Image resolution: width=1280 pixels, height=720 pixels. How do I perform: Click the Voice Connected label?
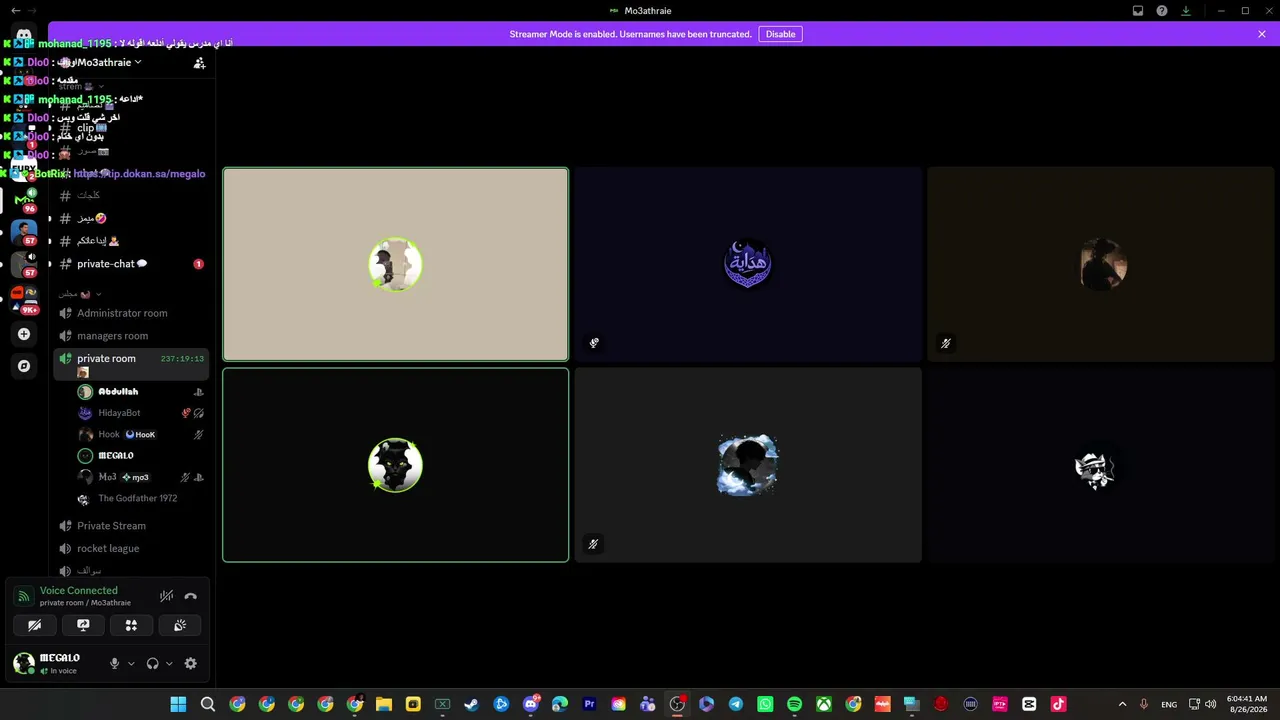coord(78,590)
